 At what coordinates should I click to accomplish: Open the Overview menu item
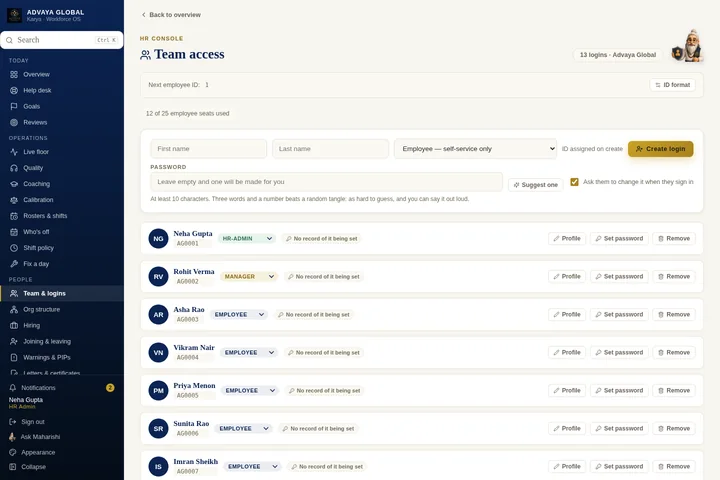[x=62, y=74]
